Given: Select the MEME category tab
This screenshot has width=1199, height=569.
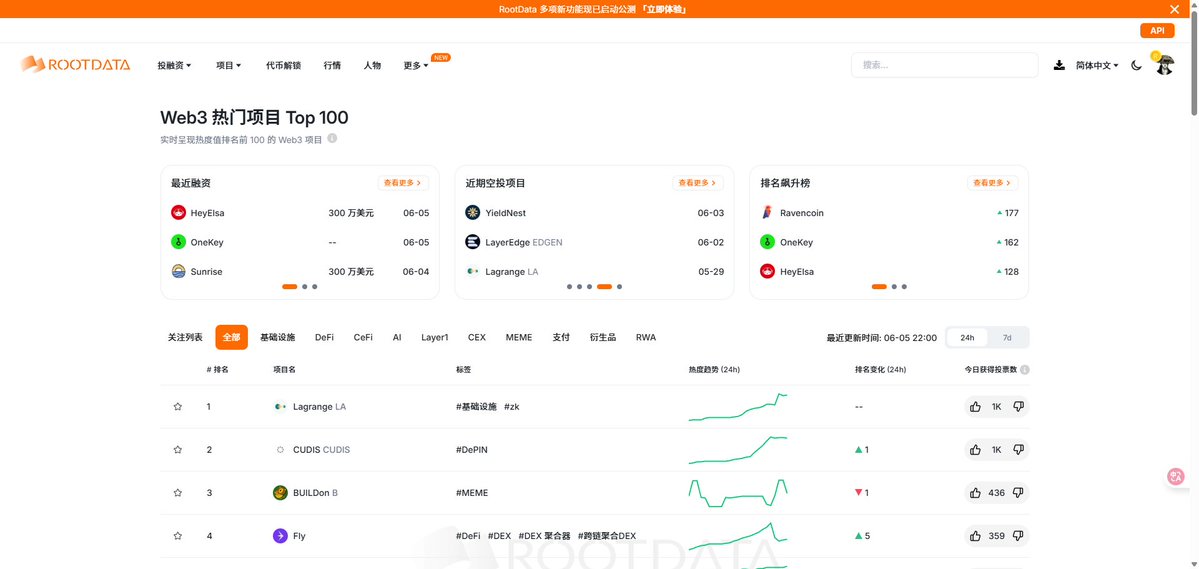Looking at the screenshot, I should [x=518, y=337].
